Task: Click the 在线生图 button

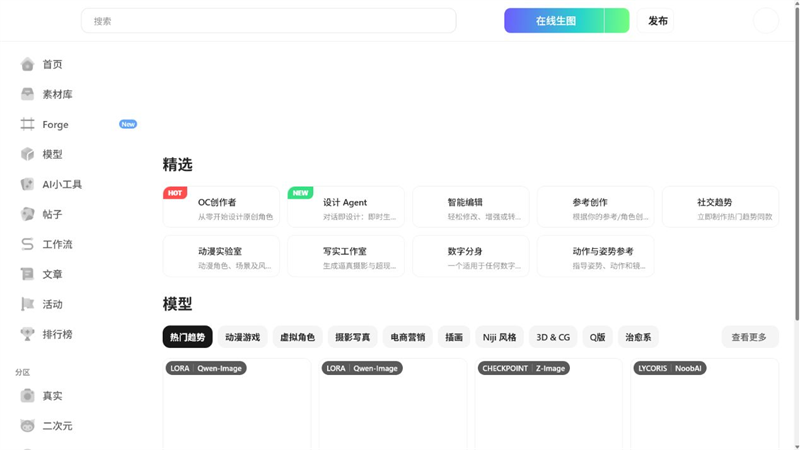Action: (x=555, y=21)
